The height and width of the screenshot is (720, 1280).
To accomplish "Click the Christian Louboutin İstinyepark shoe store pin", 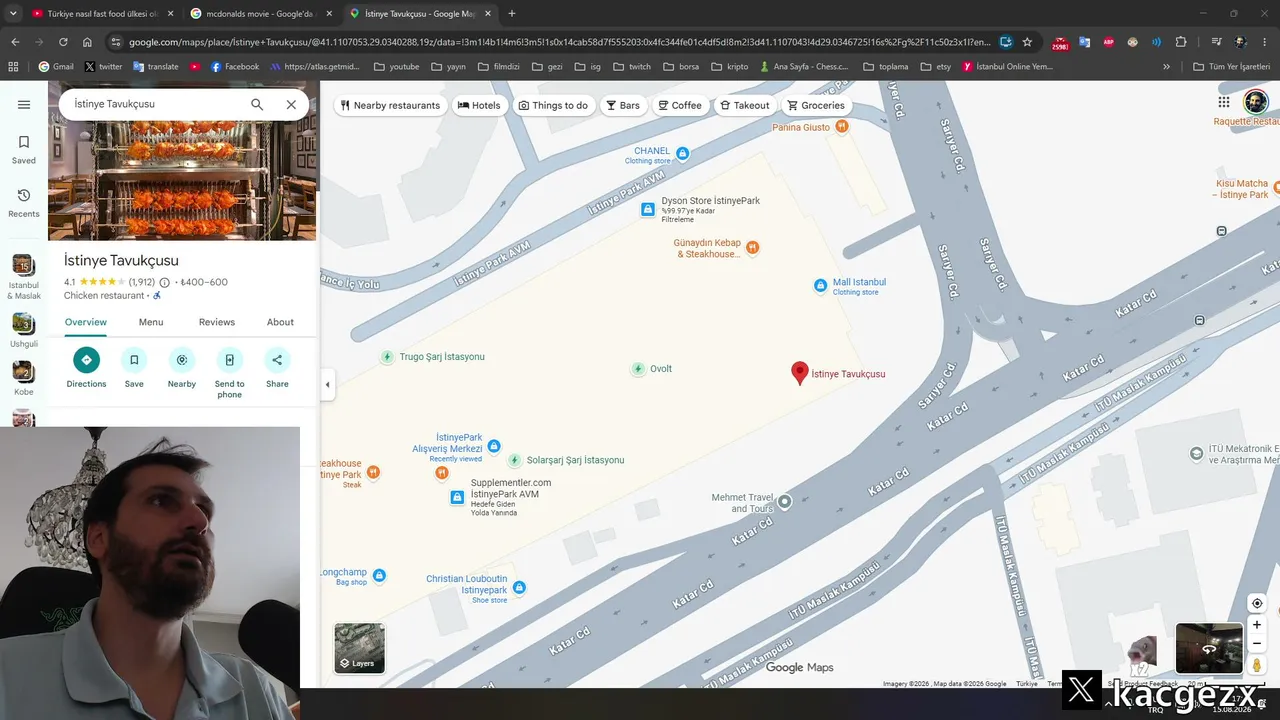I will click(519, 588).
